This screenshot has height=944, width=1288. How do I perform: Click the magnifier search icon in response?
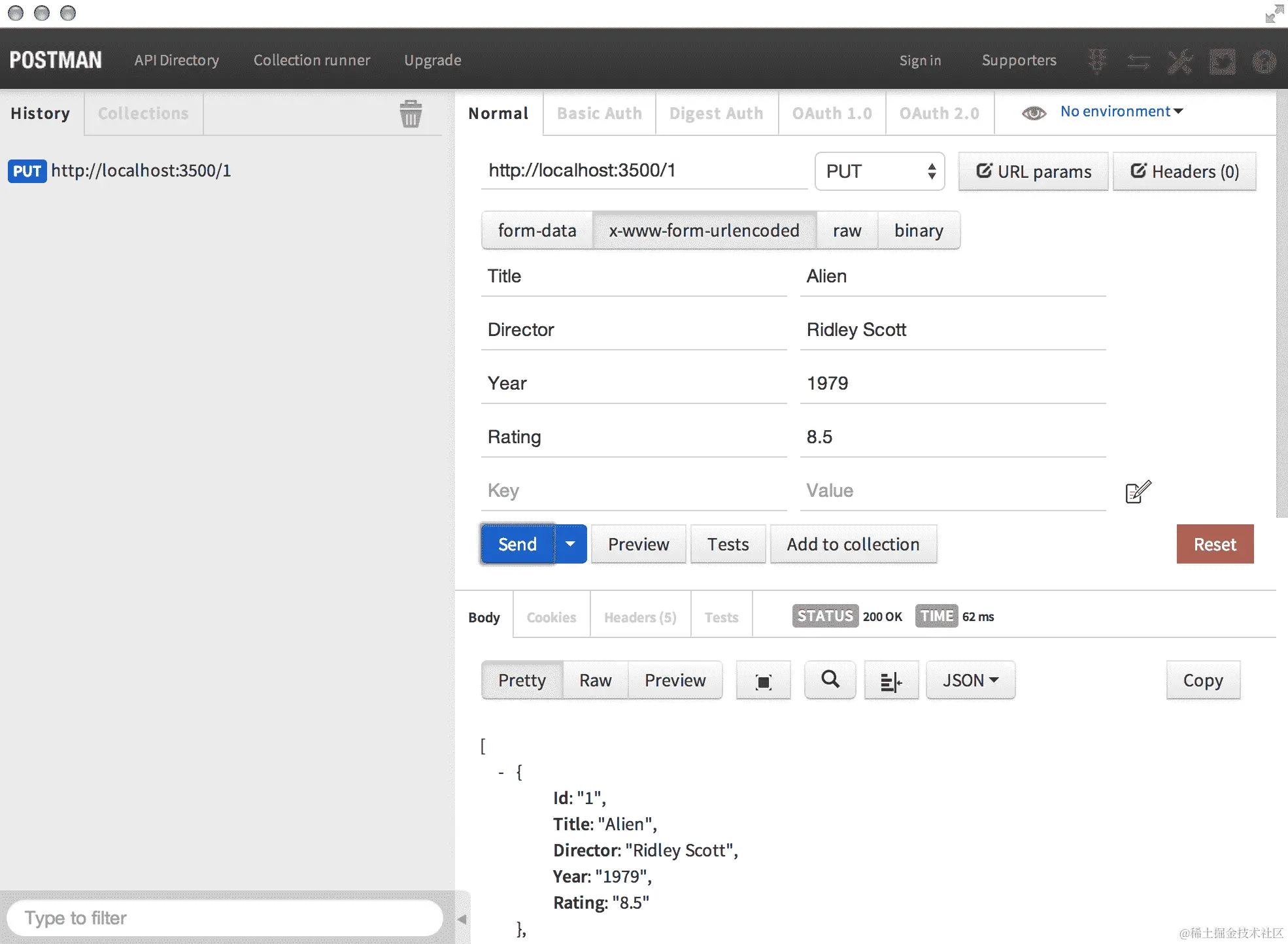830,680
